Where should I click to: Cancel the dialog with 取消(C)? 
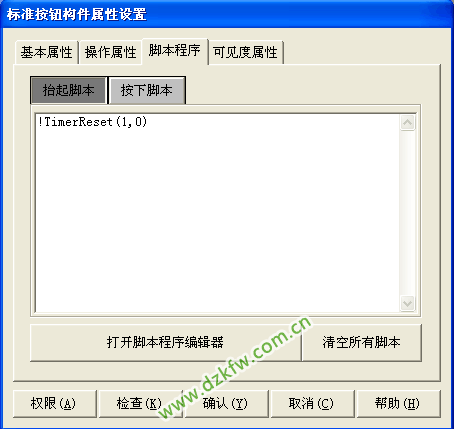point(313,404)
